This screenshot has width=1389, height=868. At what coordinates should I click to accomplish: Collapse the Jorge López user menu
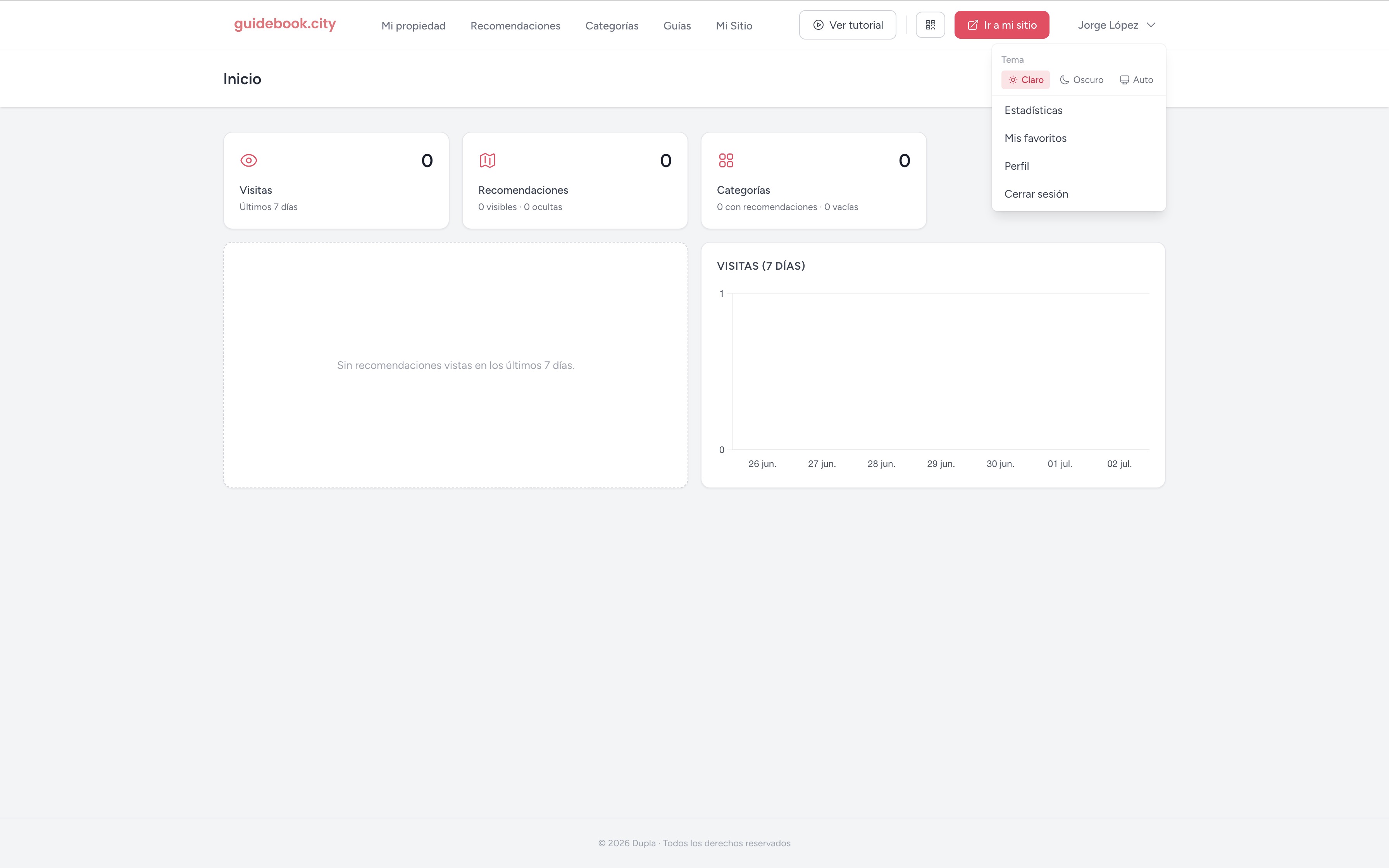1117,25
